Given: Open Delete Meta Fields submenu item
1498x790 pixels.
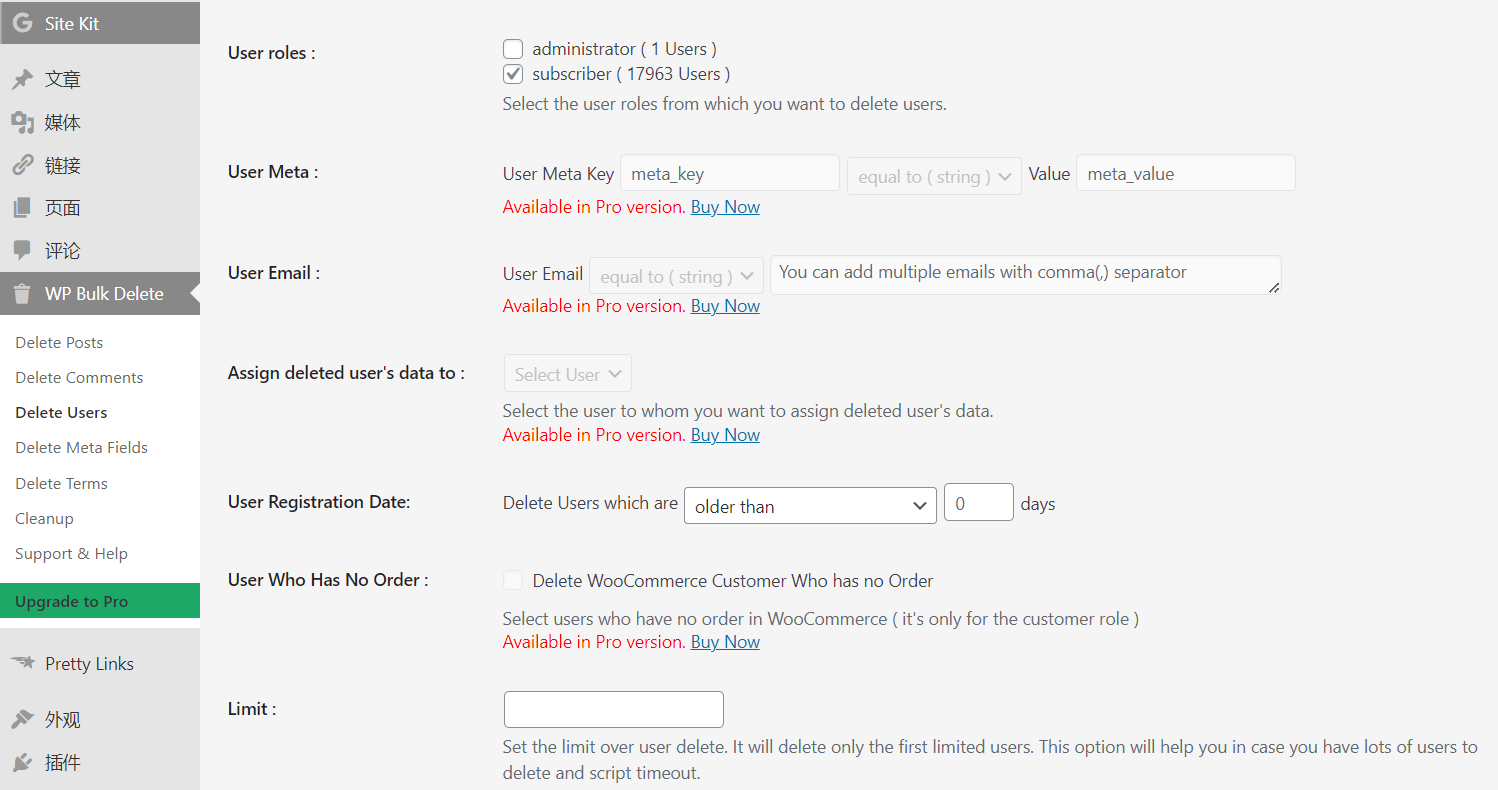Looking at the screenshot, I should [81, 447].
